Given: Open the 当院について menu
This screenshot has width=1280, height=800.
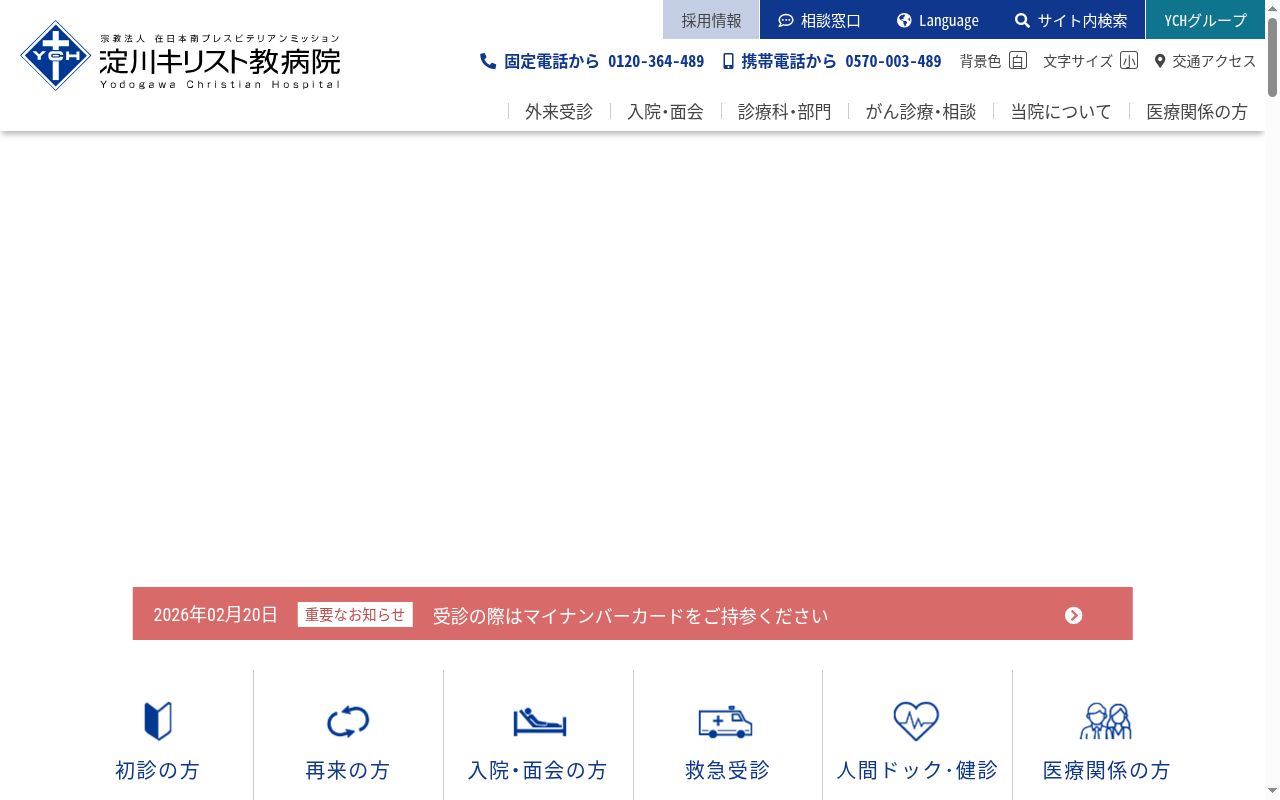Looking at the screenshot, I should click(1061, 112).
